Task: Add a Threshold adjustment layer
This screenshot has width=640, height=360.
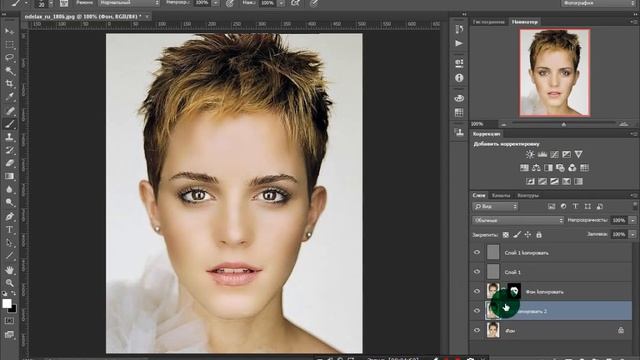Action: 554,181
